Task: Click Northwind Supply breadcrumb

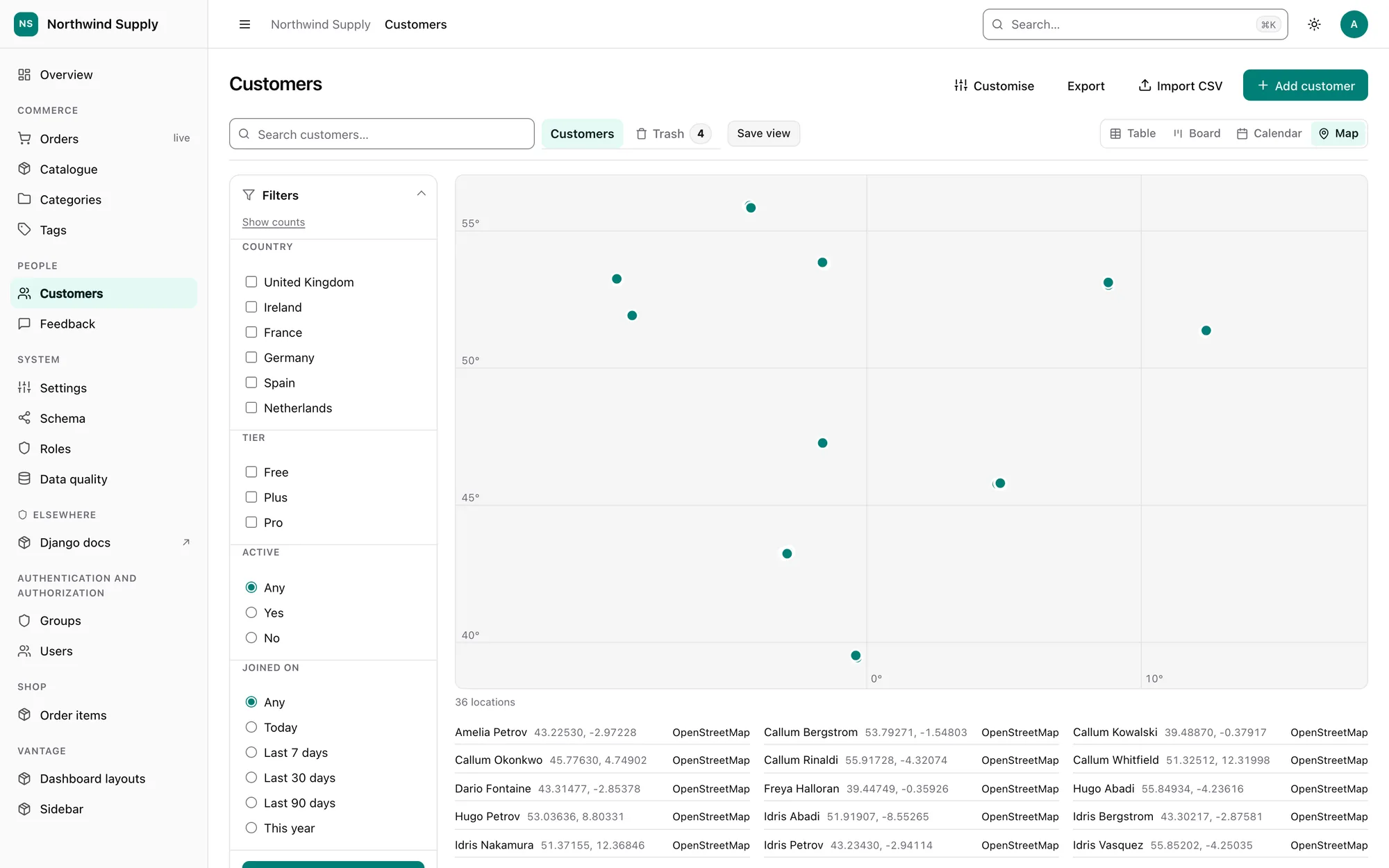Action: pos(320,24)
